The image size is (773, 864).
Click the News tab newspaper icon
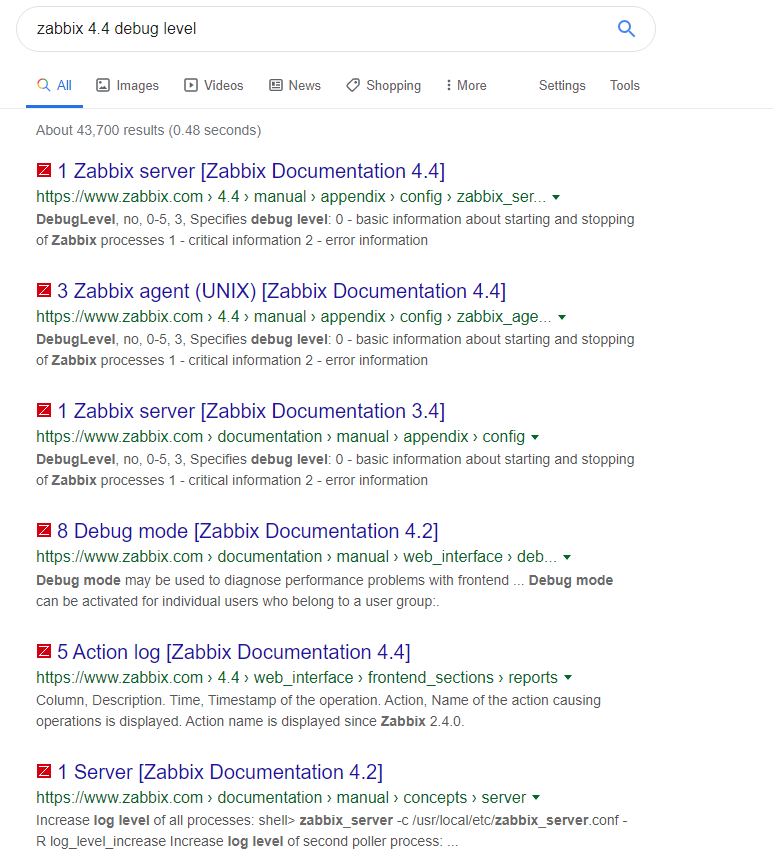pyautogui.click(x=275, y=85)
